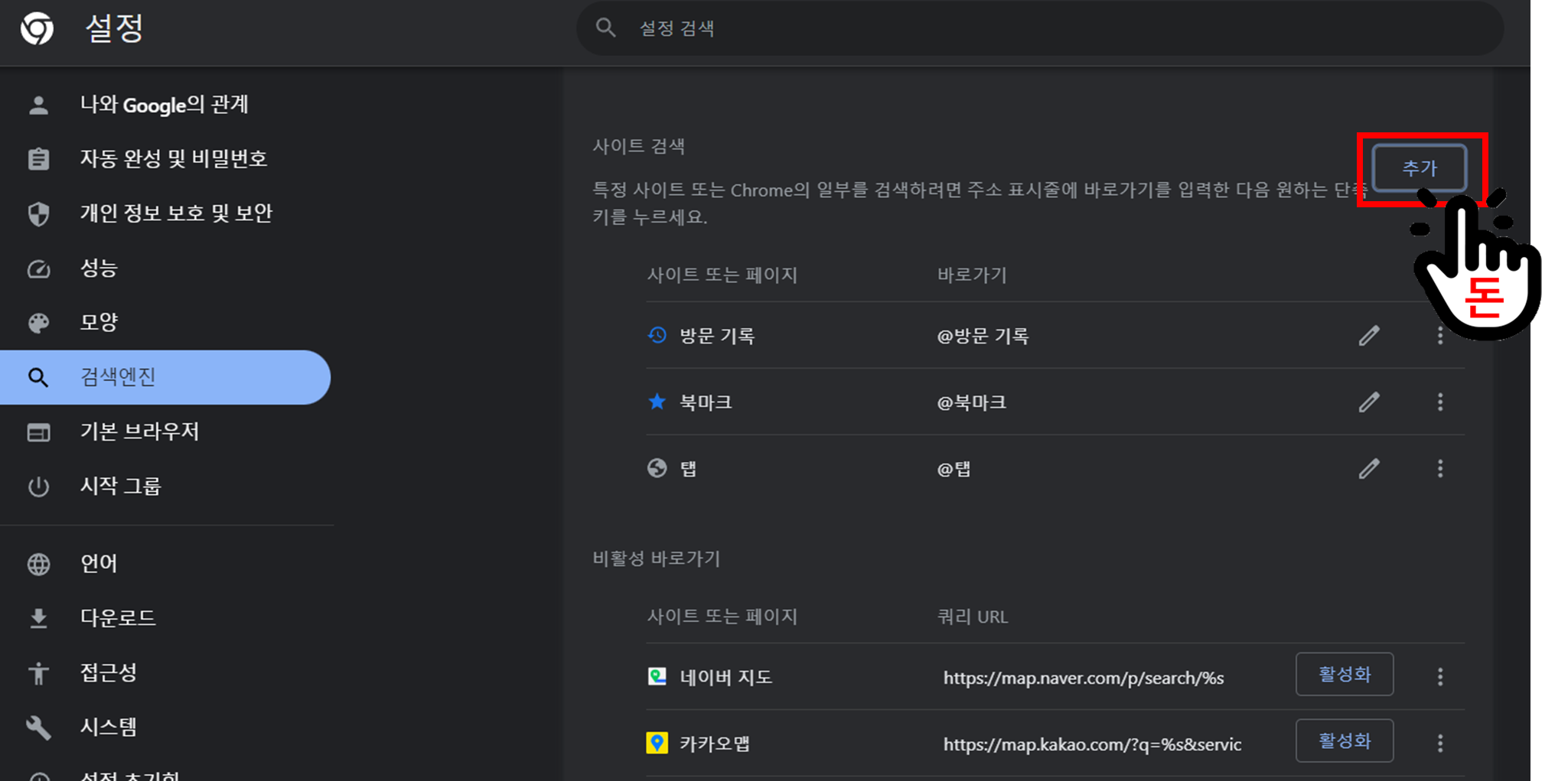Edit the 탭 shortcut with pencil icon
The width and height of the screenshot is (1568, 781).
pyautogui.click(x=1369, y=469)
